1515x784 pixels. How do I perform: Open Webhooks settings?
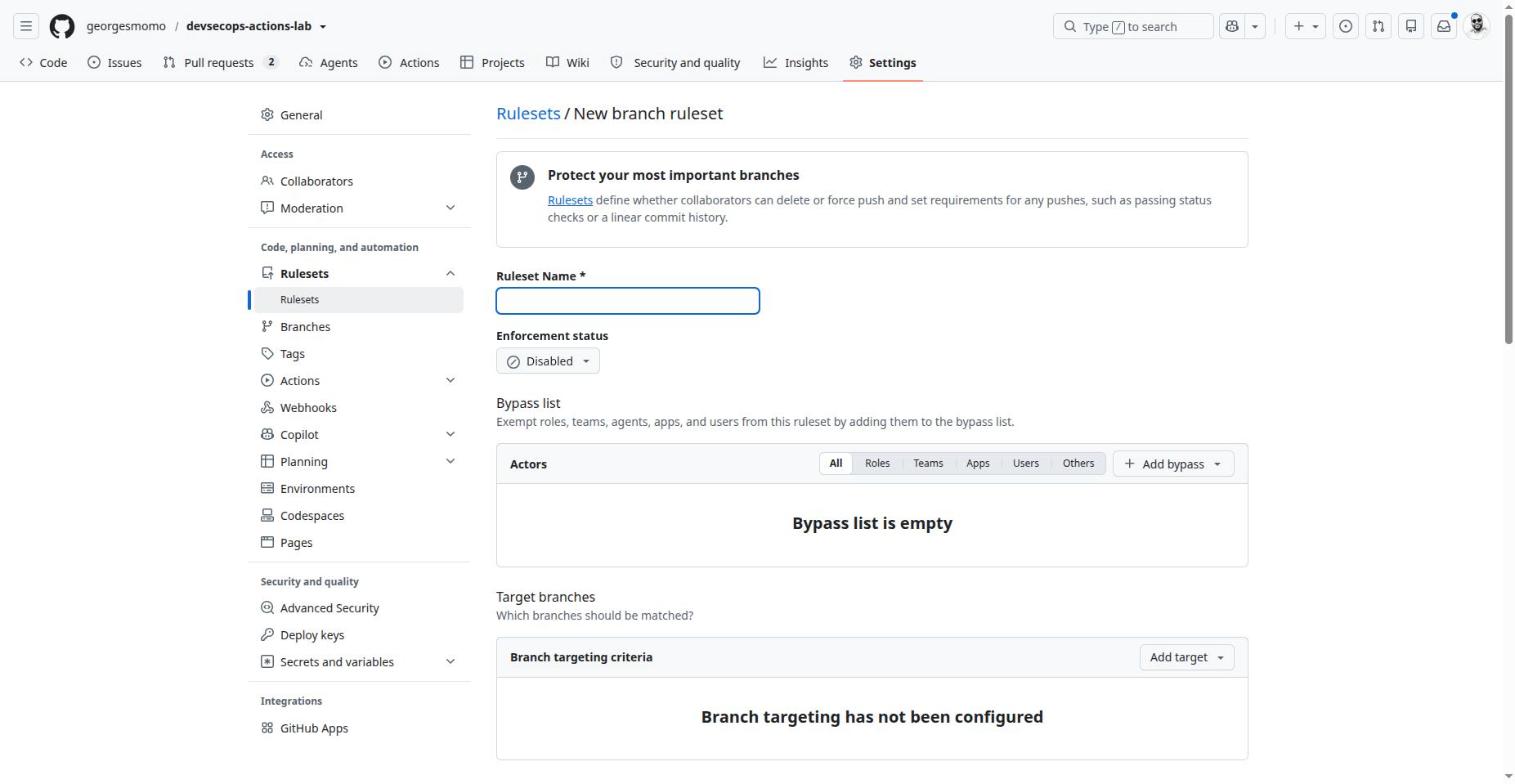pos(358,408)
